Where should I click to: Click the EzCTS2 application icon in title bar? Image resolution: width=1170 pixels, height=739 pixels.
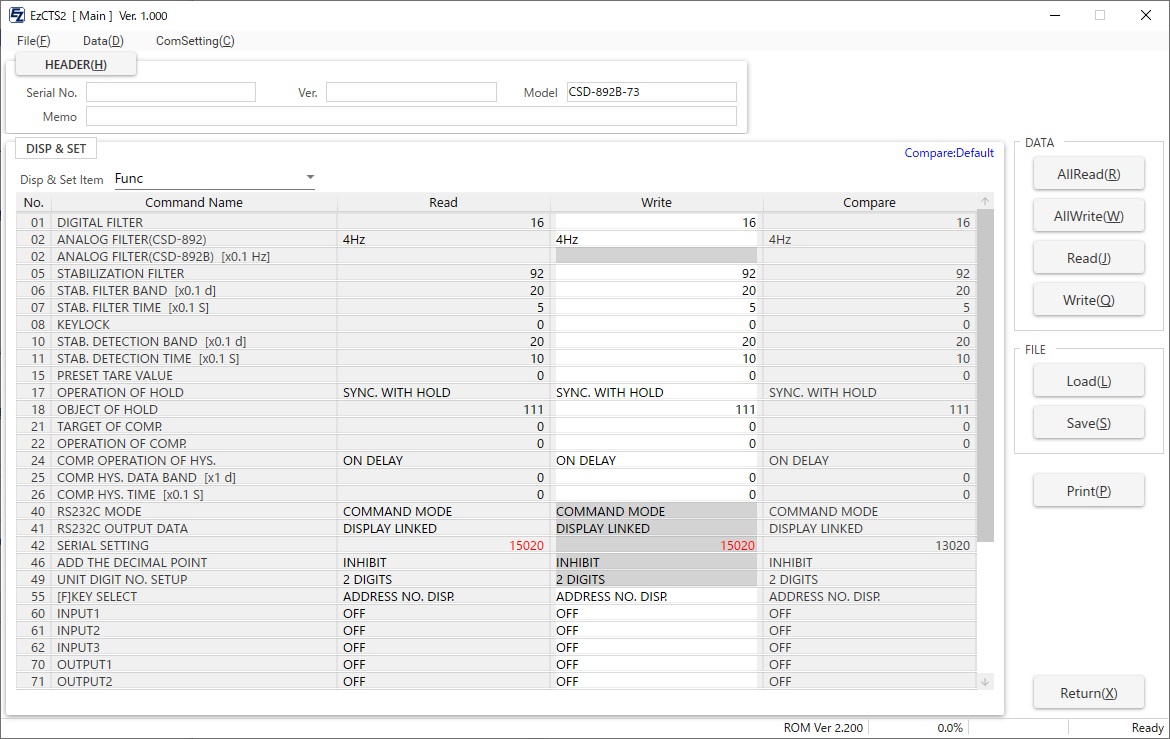(16, 15)
